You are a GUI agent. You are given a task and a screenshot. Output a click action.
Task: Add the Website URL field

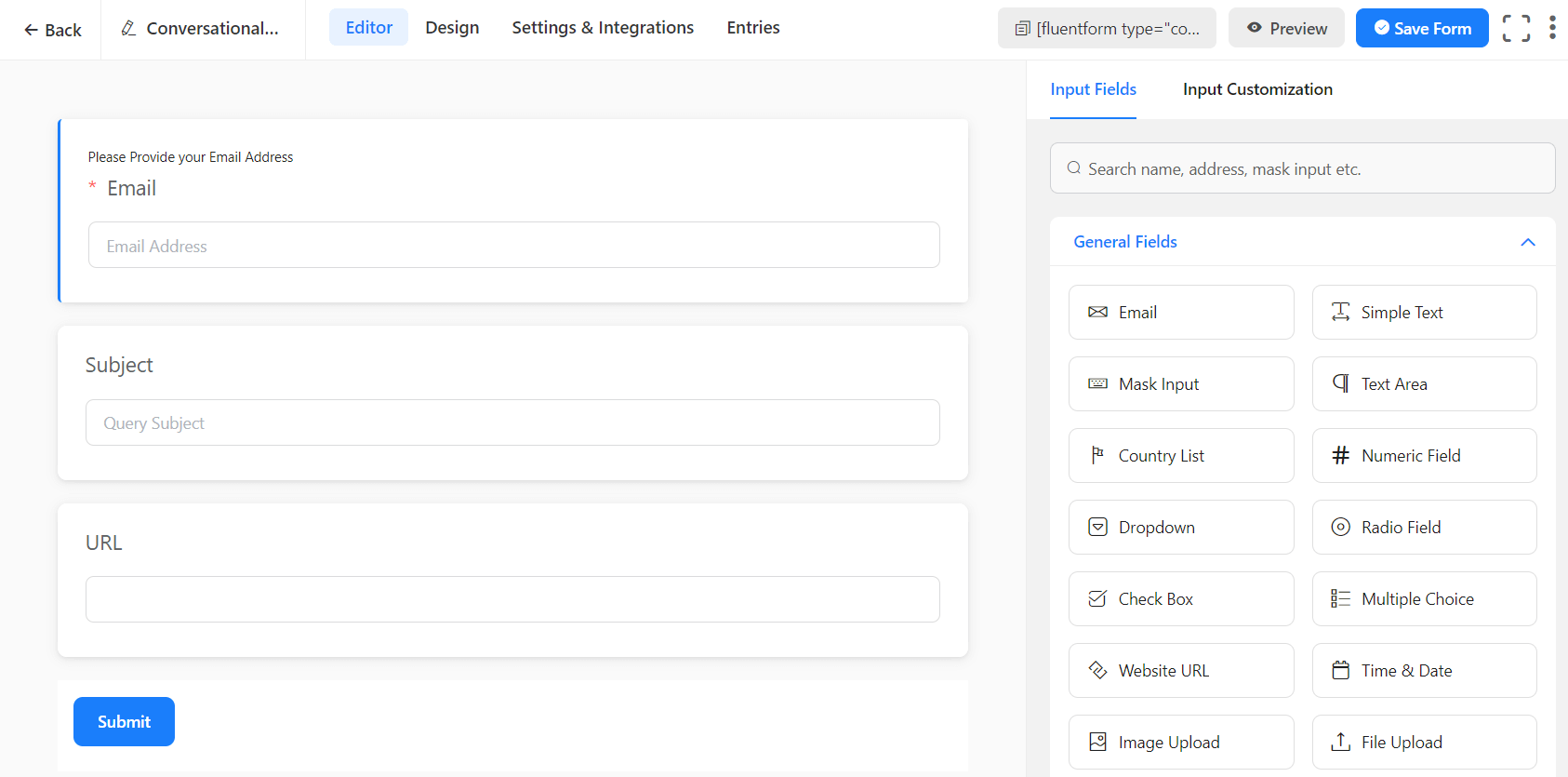coord(1180,671)
